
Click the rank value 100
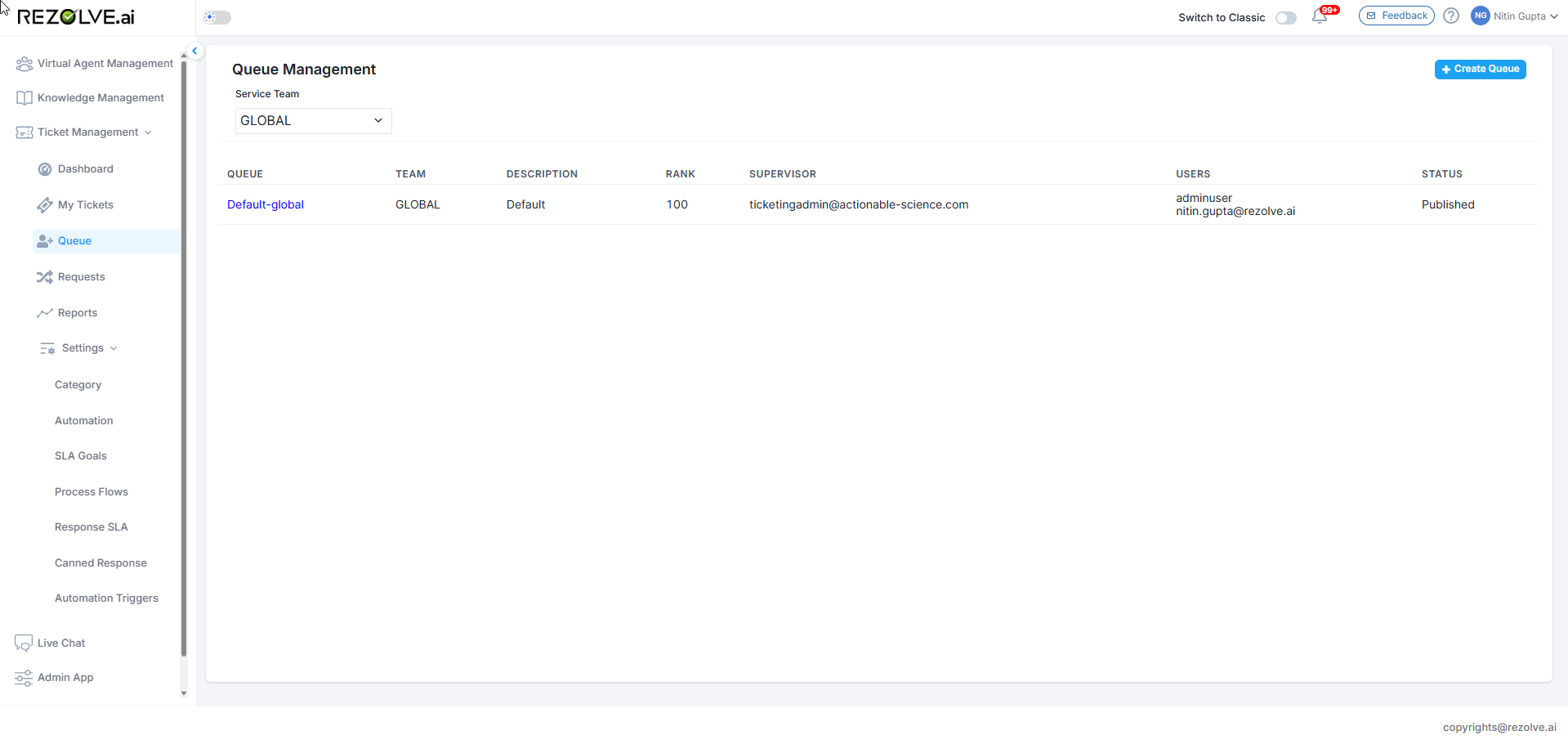pyautogui.click(x=677, y=205)
